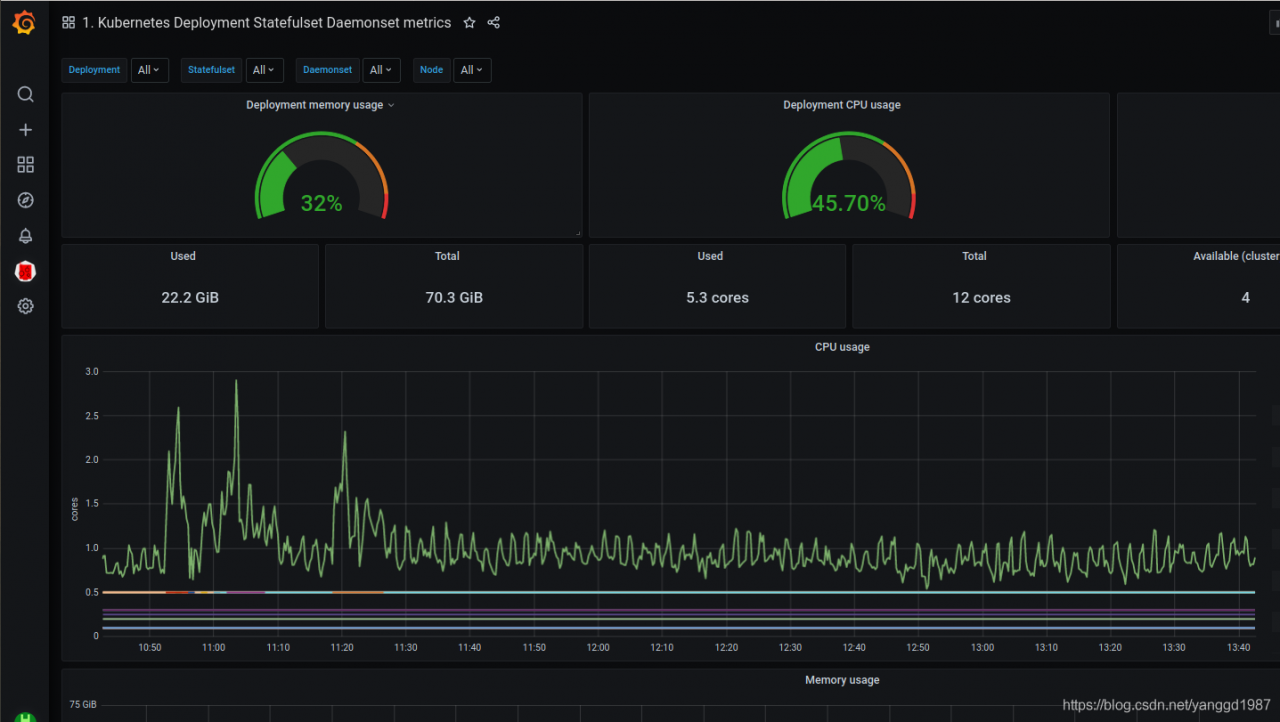Screen dimensions: 1280x722
Task: Open the Node variable All dropdown
Action: tap(472, 70)
